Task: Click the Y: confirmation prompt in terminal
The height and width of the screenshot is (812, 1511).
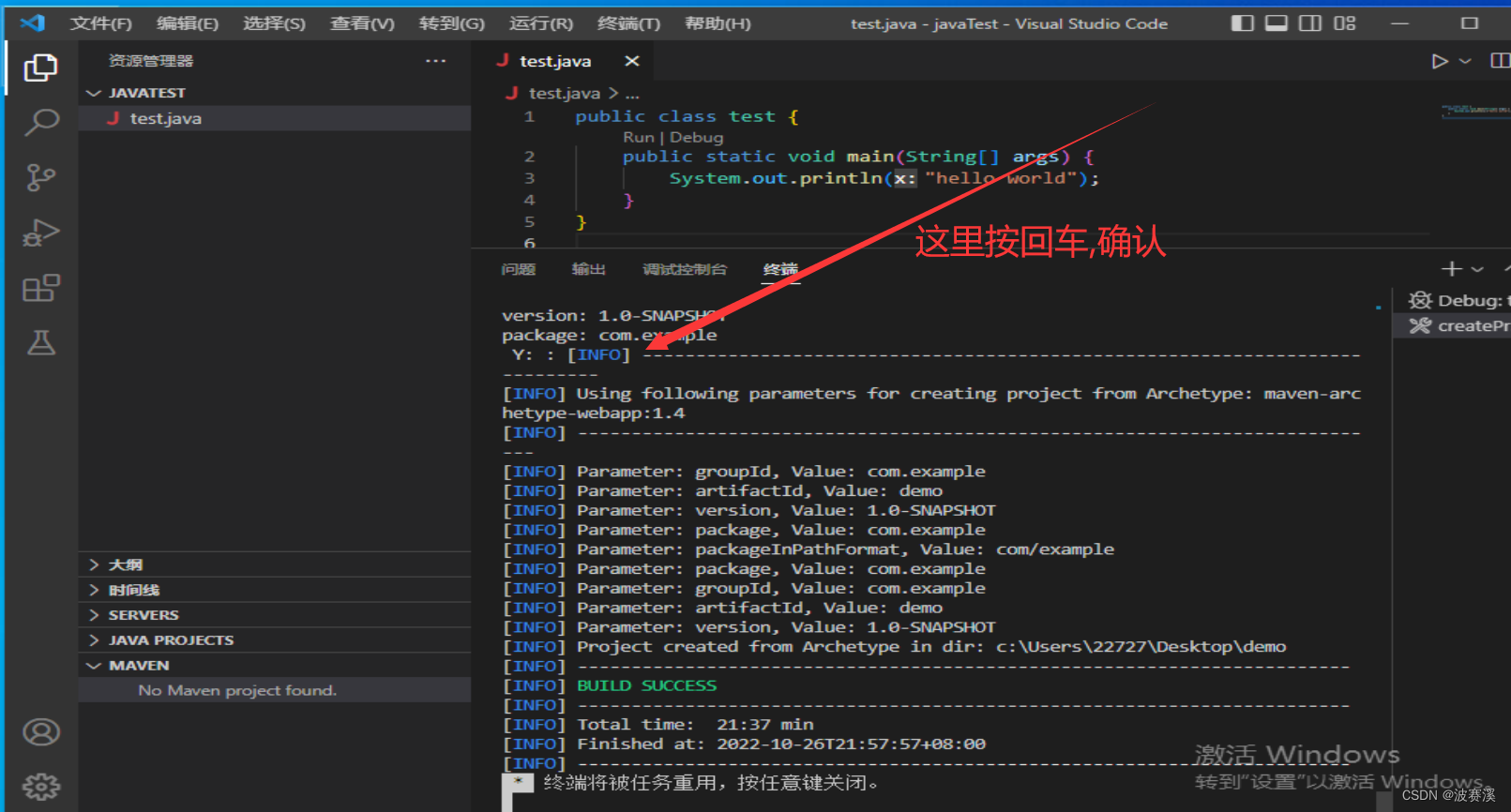Action: coord(532,354)
